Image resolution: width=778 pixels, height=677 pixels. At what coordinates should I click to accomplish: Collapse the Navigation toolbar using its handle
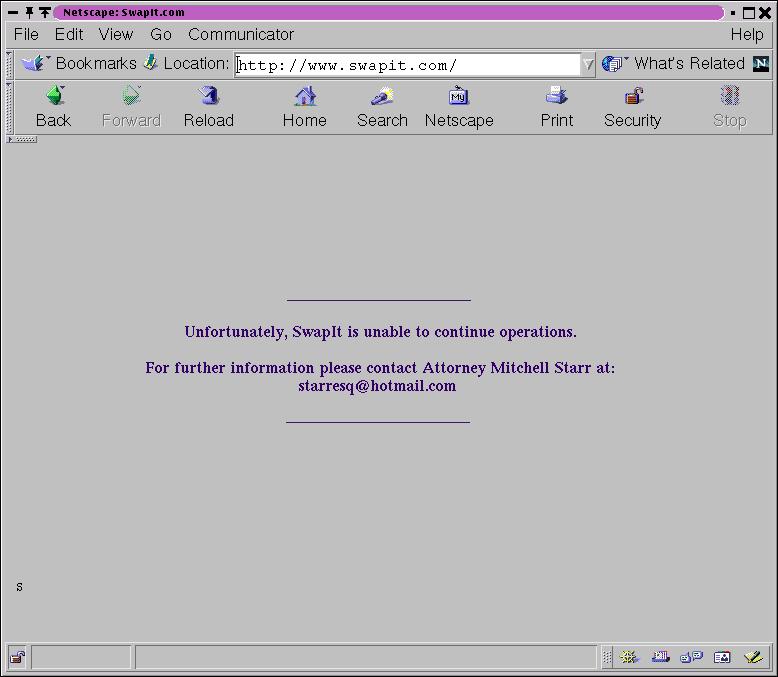[9, 108]
